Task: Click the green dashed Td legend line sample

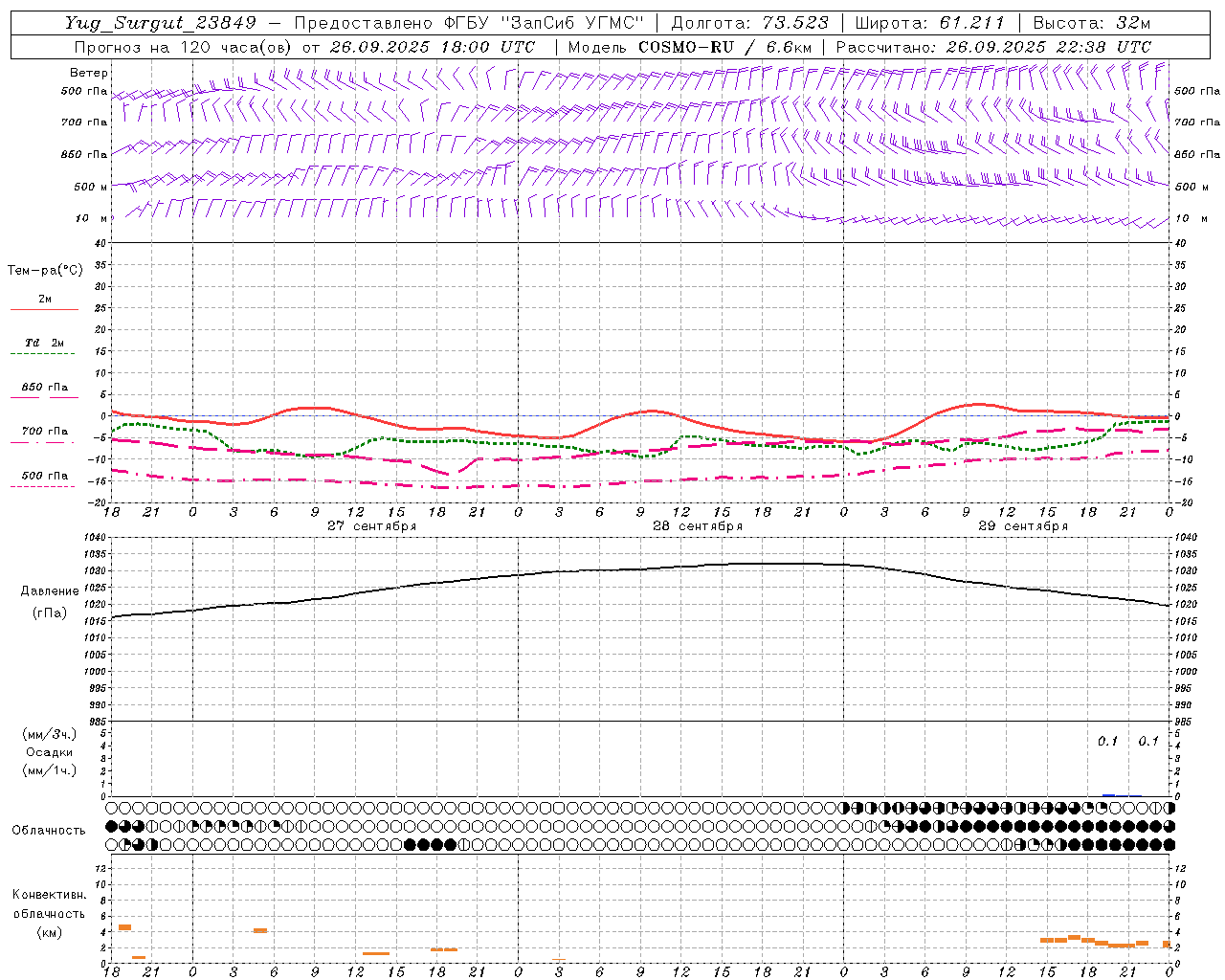Action: pos(43,353)
